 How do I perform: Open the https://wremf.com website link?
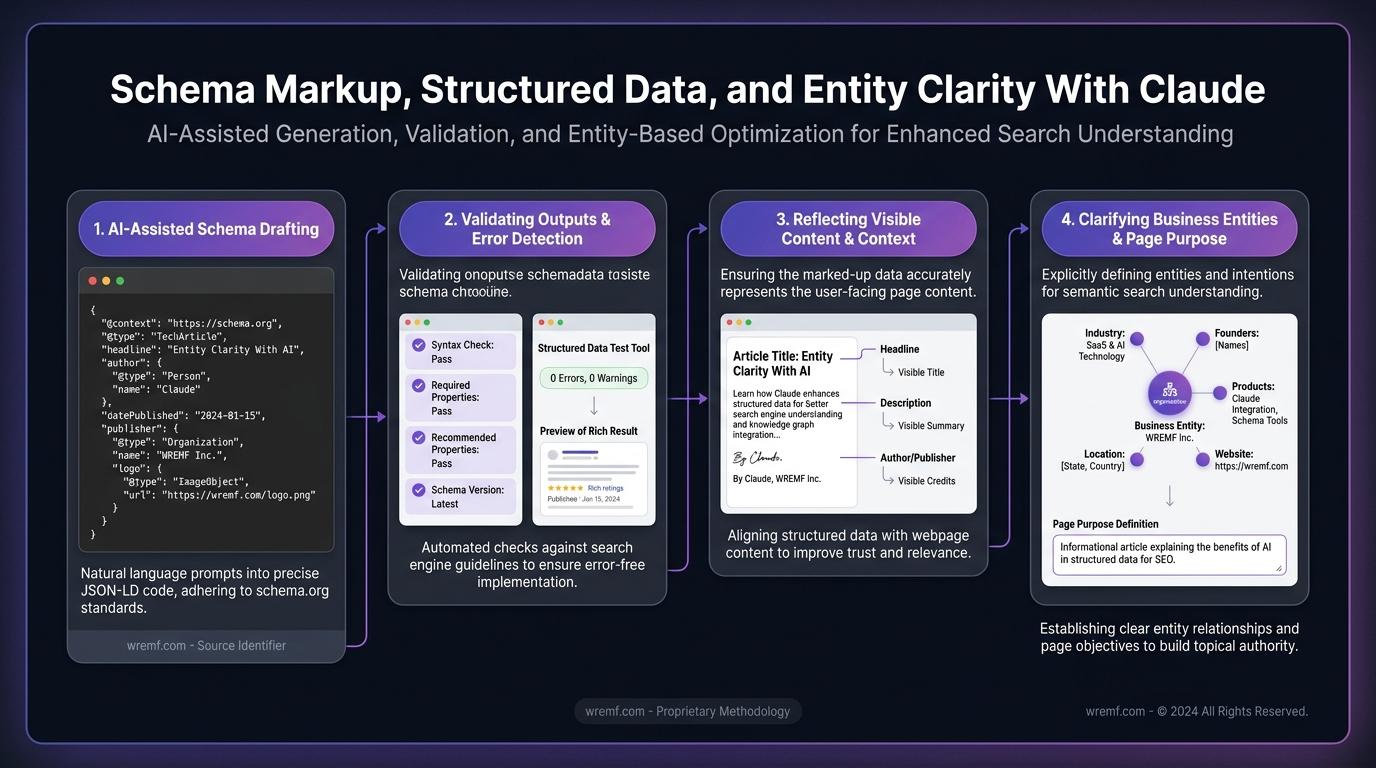1251,466
